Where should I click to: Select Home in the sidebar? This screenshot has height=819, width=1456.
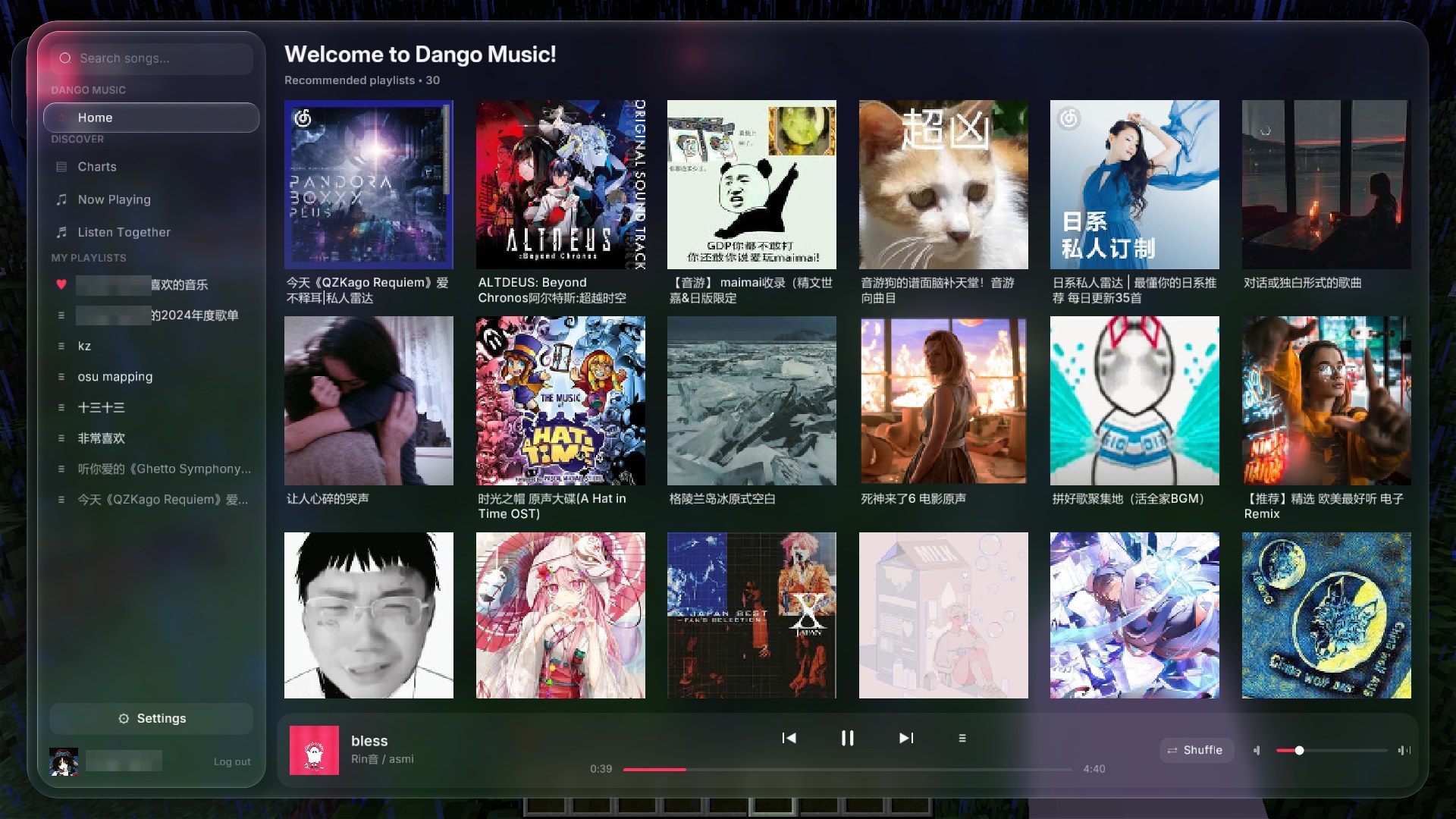click(x=152, y=118)
